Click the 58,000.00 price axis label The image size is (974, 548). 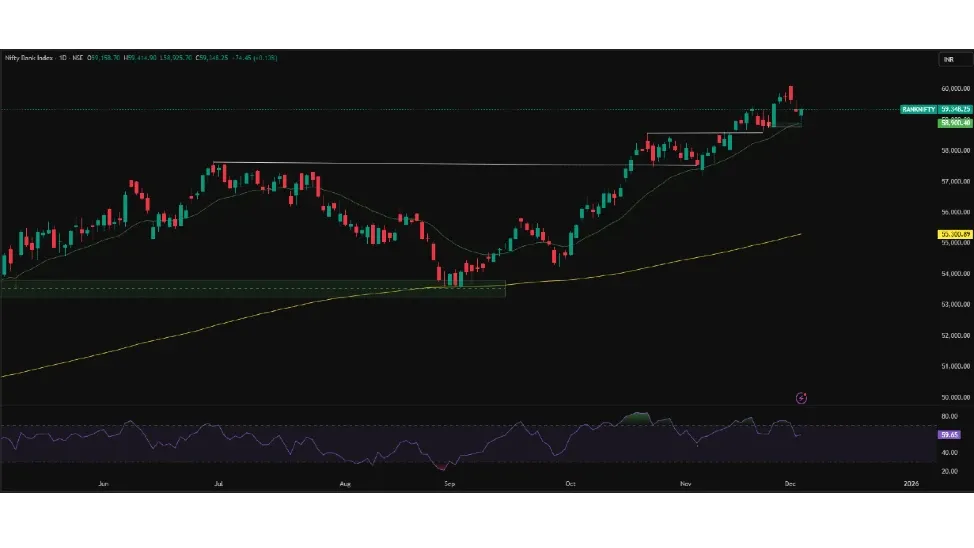coord(955,150)
